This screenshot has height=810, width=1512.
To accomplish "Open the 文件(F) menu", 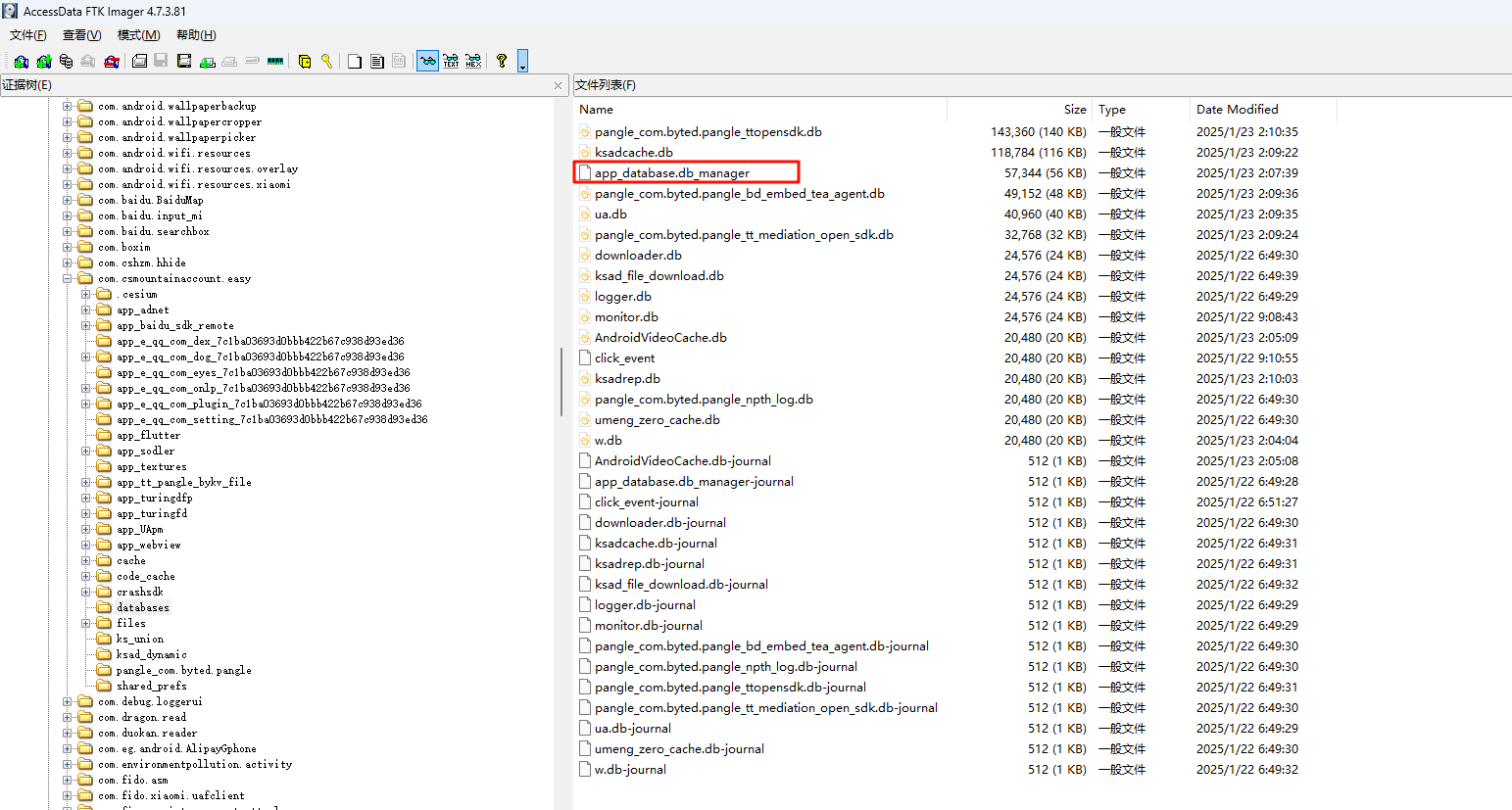I will [27, 35].
